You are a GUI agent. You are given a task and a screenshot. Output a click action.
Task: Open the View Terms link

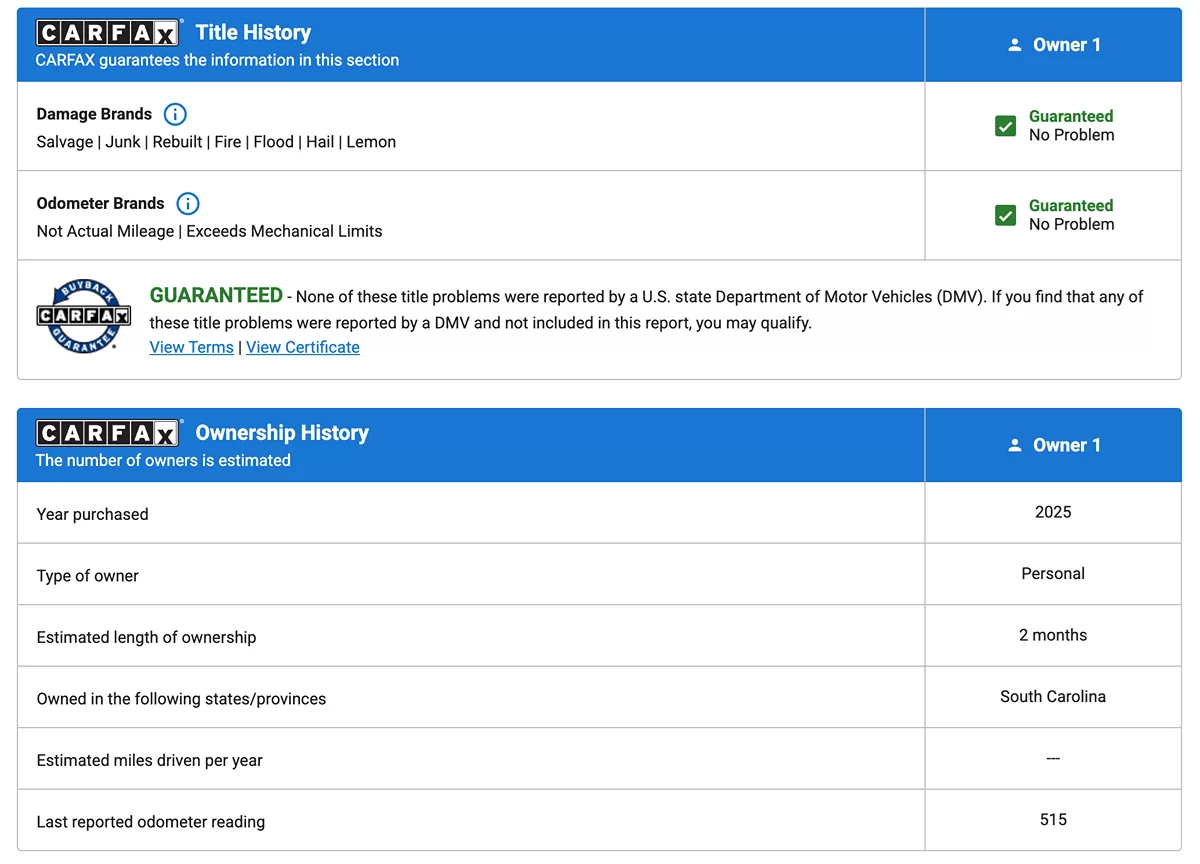pos(191,347)
